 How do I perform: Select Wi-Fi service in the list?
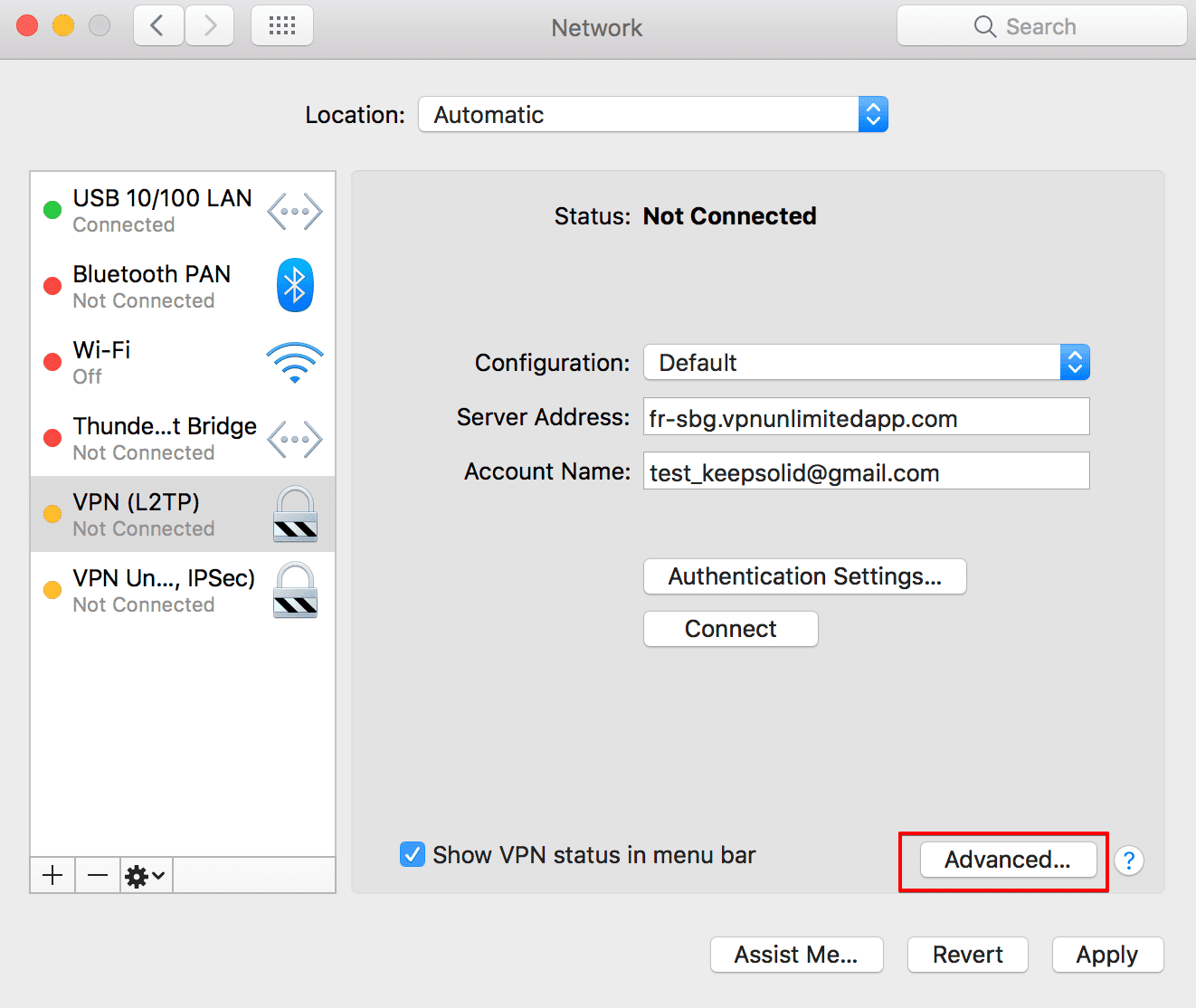(145, 362)
